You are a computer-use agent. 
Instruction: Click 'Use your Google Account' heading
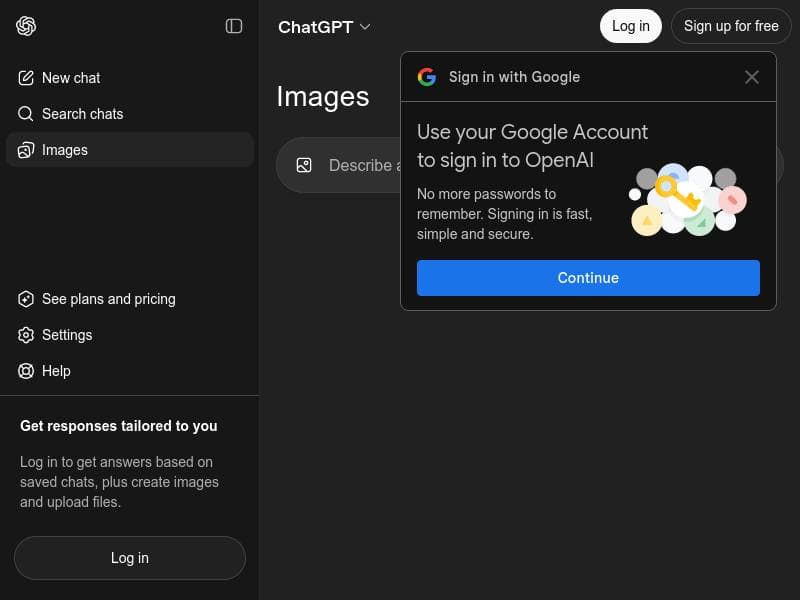(532, 146)
